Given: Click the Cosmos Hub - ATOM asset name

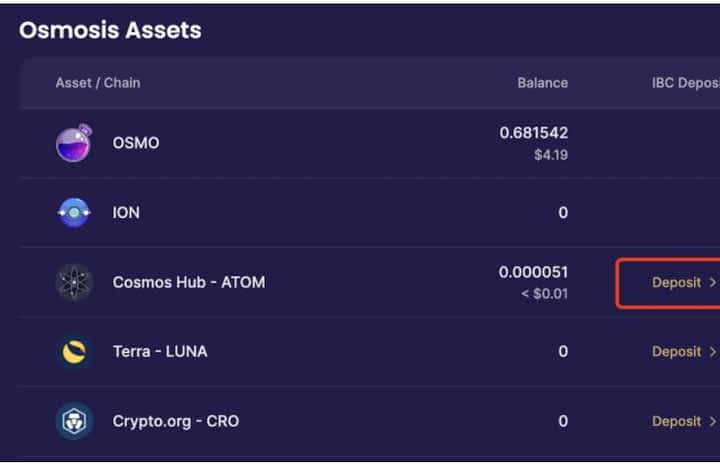Looking at the screenshot, I should click(189, 282).
